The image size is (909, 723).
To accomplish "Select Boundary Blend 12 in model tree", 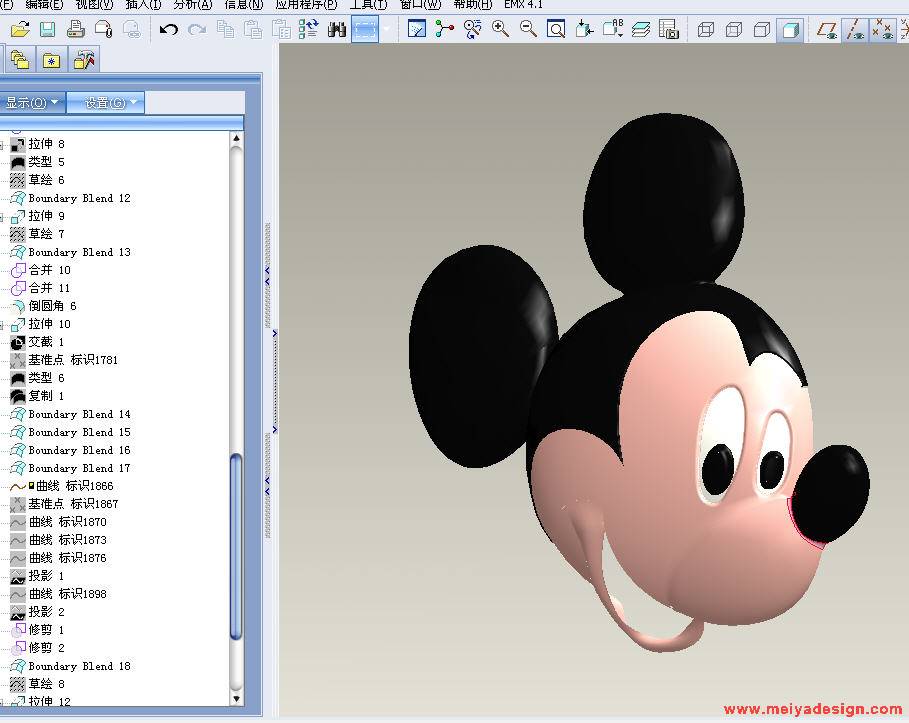I will tap(79, 198).
